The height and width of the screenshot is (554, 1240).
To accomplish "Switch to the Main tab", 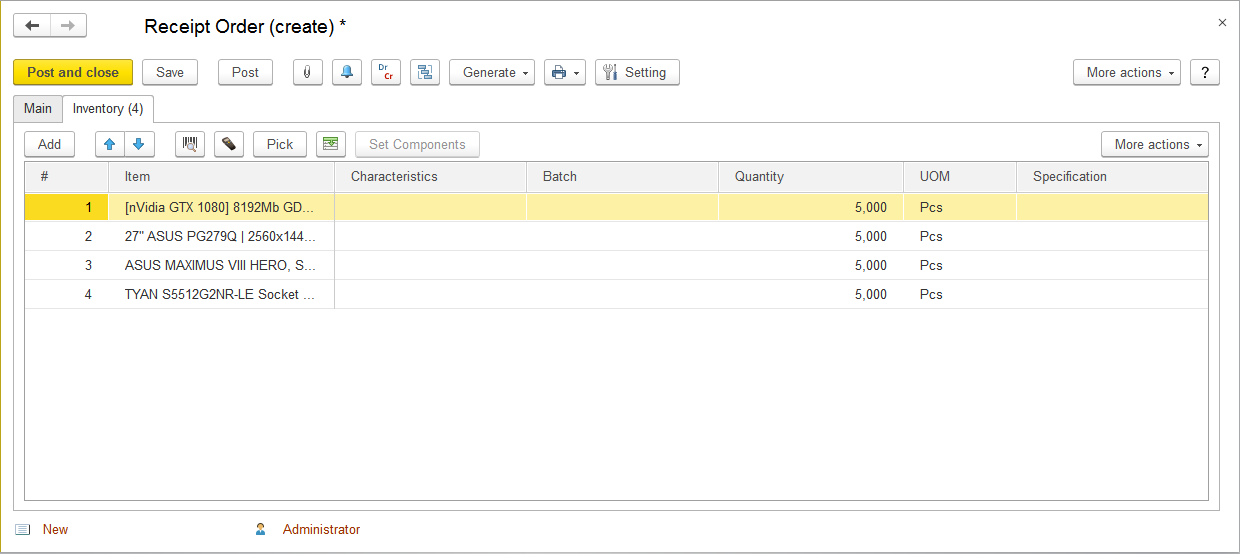I will click(x=38, y=109).
